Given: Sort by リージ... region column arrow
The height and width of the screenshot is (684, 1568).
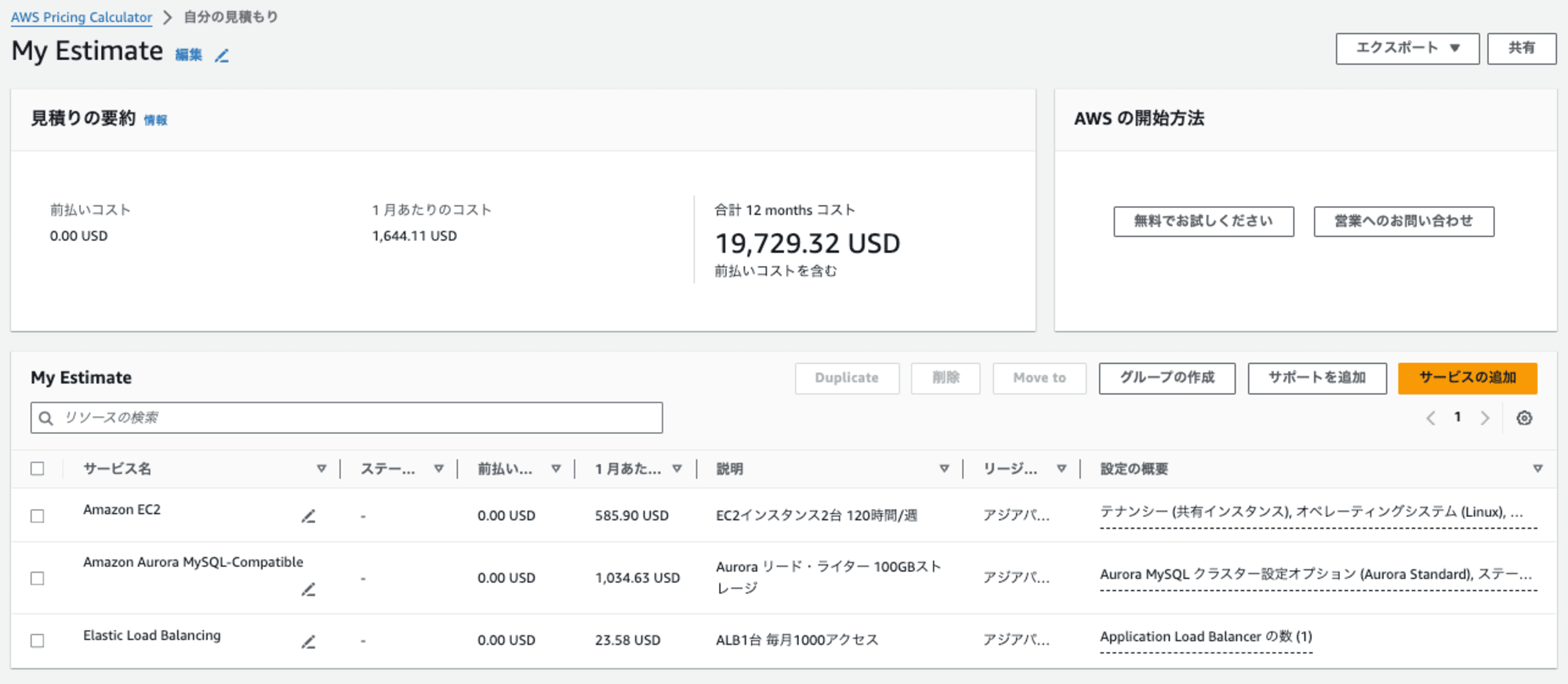Looking at the screenshot, I should point(1062,468).
